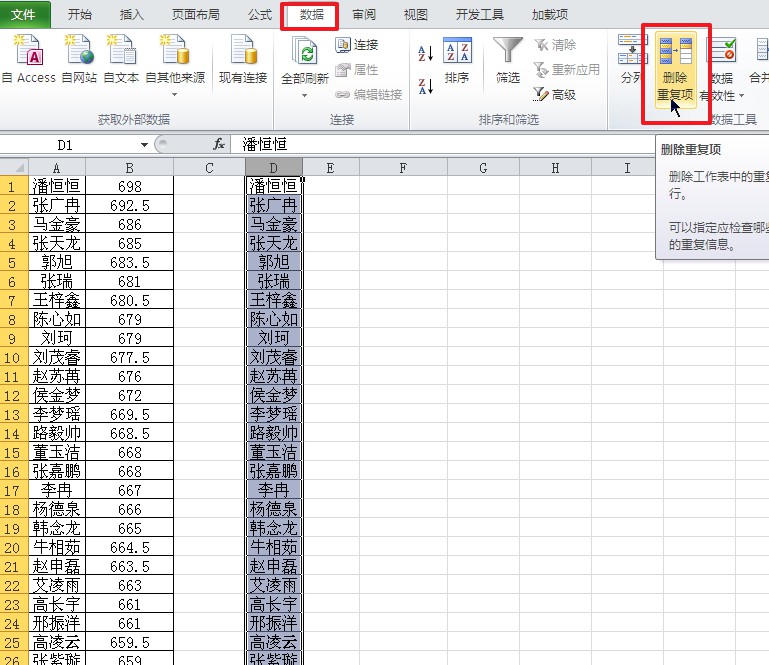Sort ascending with A-Z icon
Viewport: 769px width, 665px height.
coord(425,53)
